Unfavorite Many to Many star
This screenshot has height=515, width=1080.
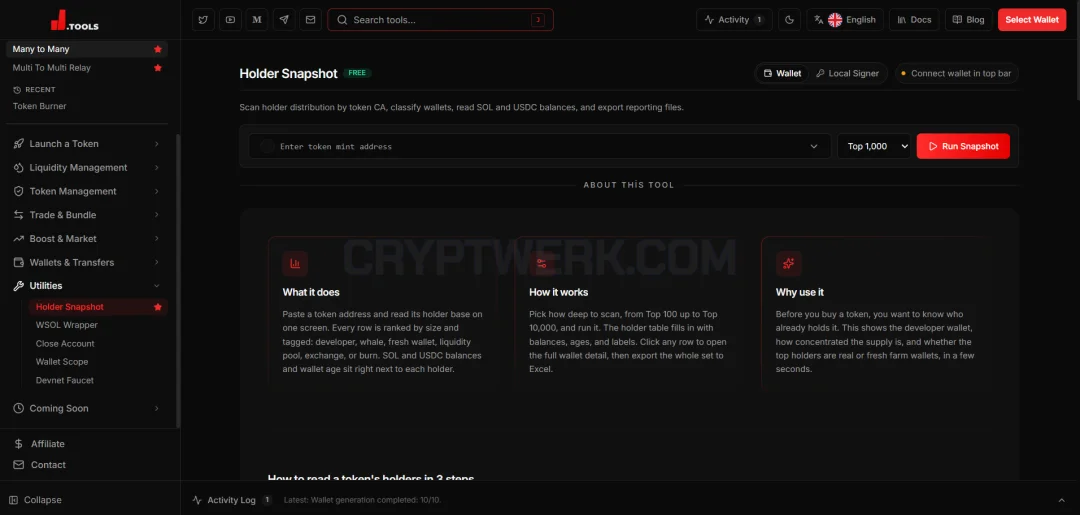[x=158, y=49]
